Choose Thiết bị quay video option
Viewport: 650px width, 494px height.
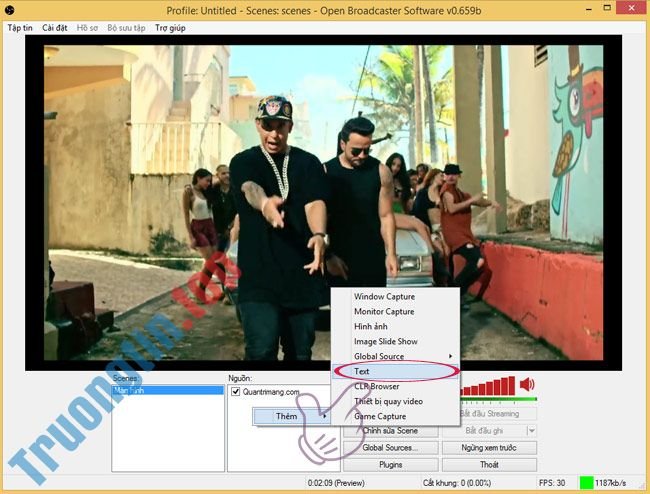(x=395, y=401)
